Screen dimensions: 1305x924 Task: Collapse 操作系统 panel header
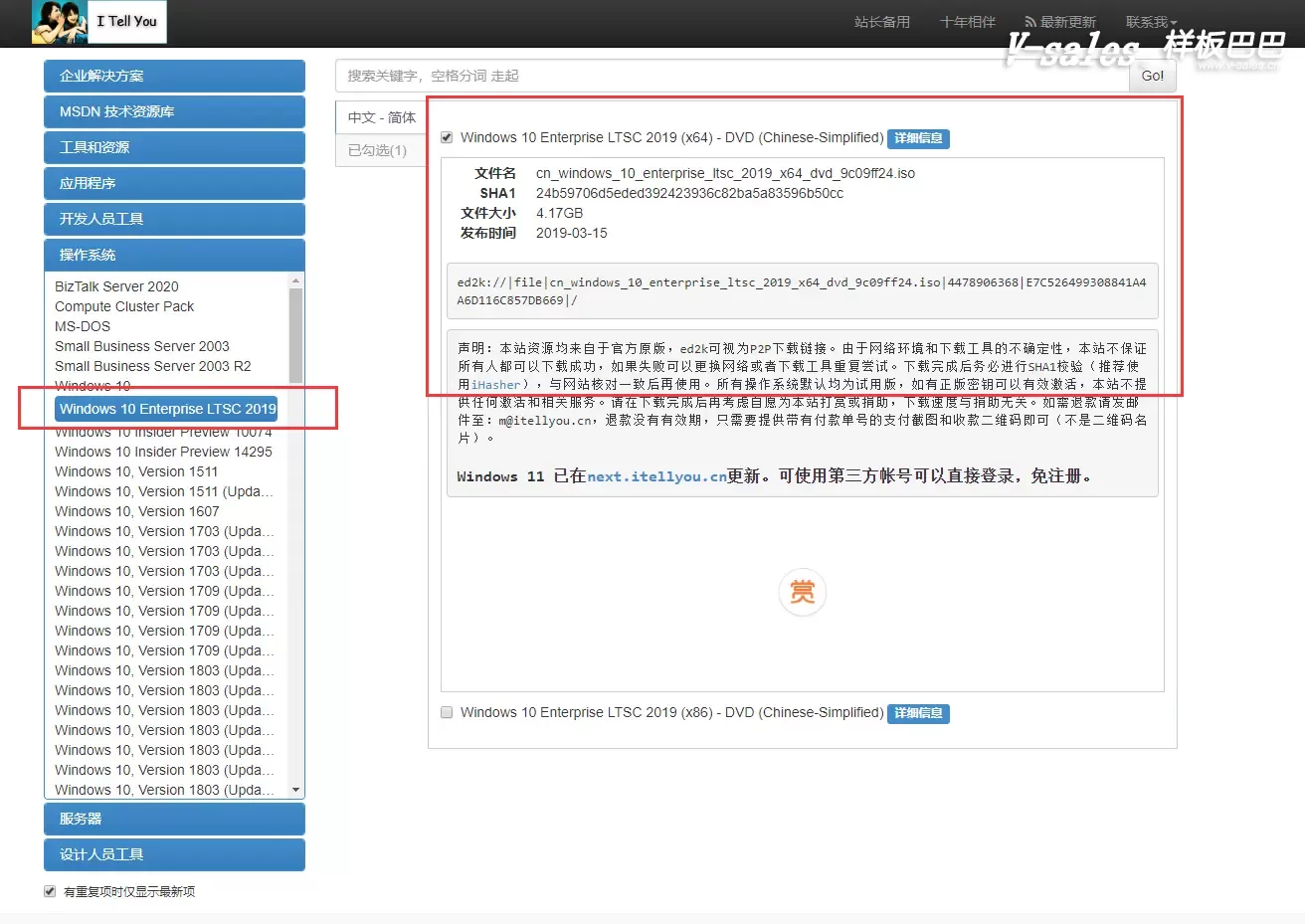point(174,255)
